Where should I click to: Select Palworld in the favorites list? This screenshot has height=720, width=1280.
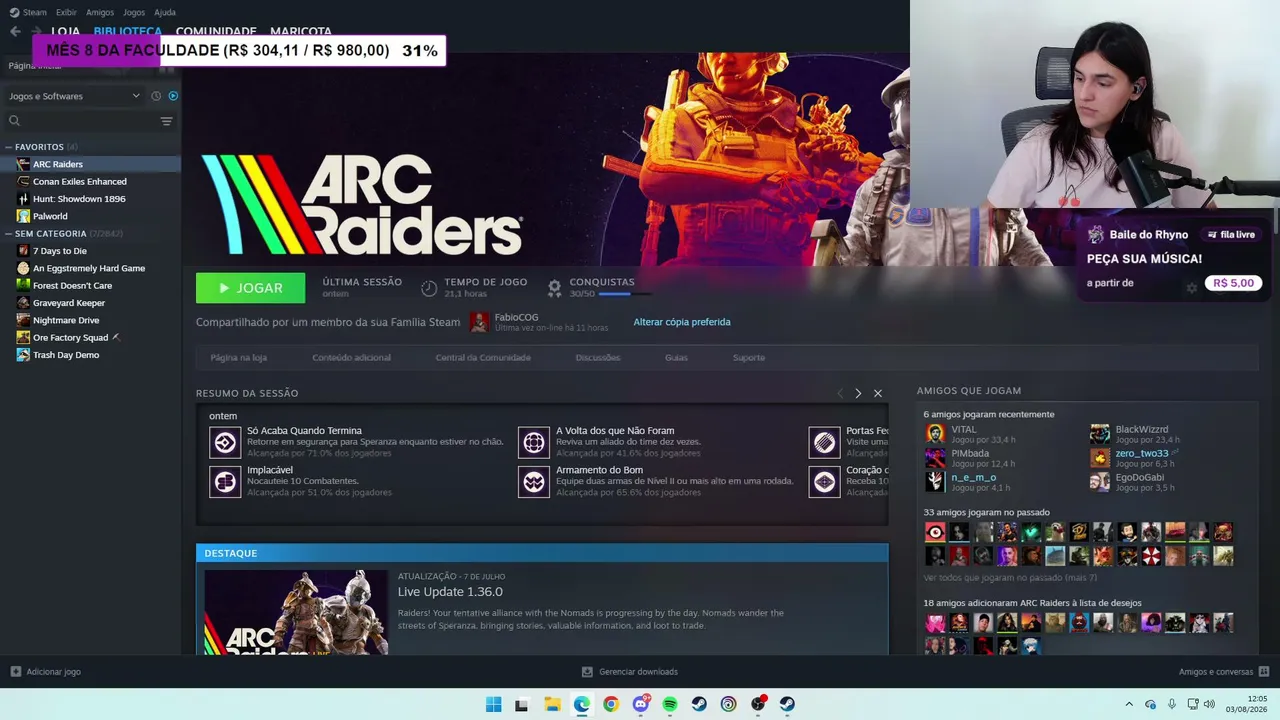coord(90,216)
